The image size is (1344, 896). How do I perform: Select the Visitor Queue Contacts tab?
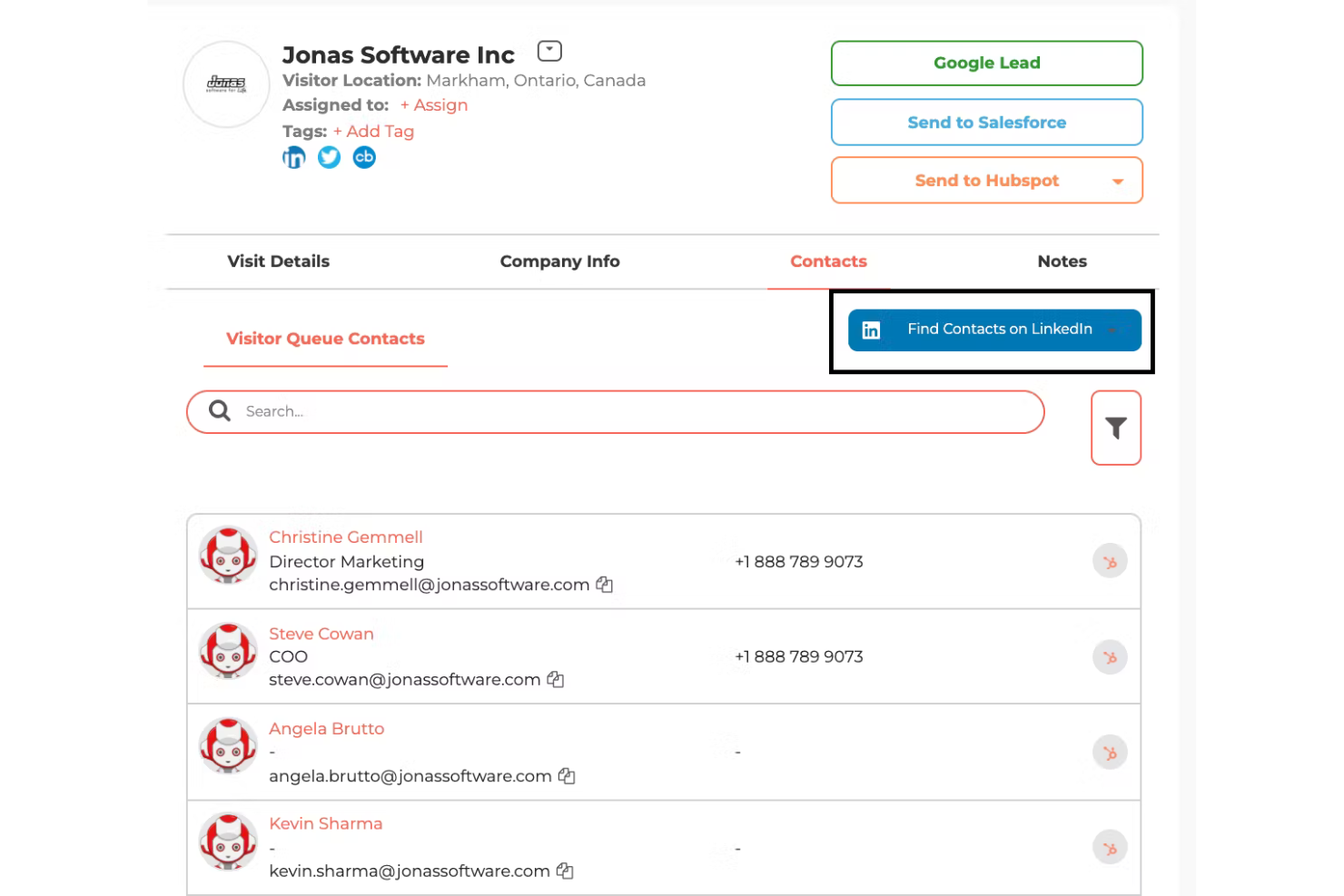coord(325,339)
